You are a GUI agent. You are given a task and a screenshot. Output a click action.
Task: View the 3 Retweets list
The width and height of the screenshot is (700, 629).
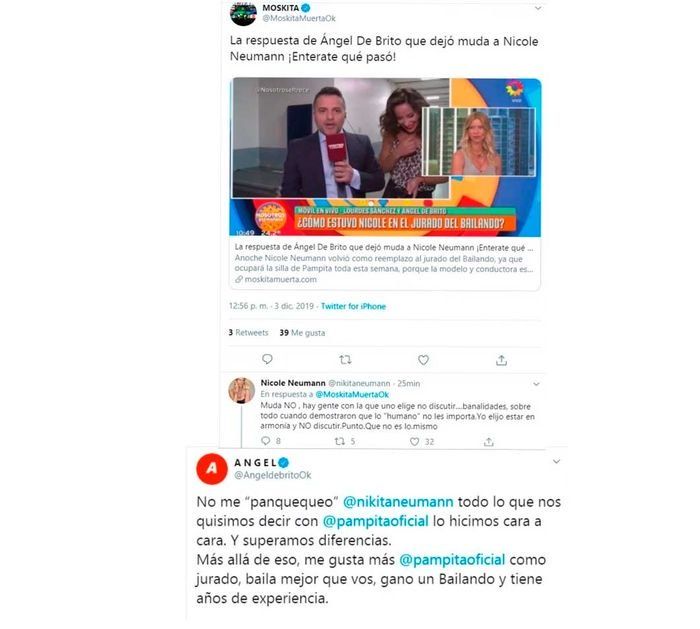(248, 333)
